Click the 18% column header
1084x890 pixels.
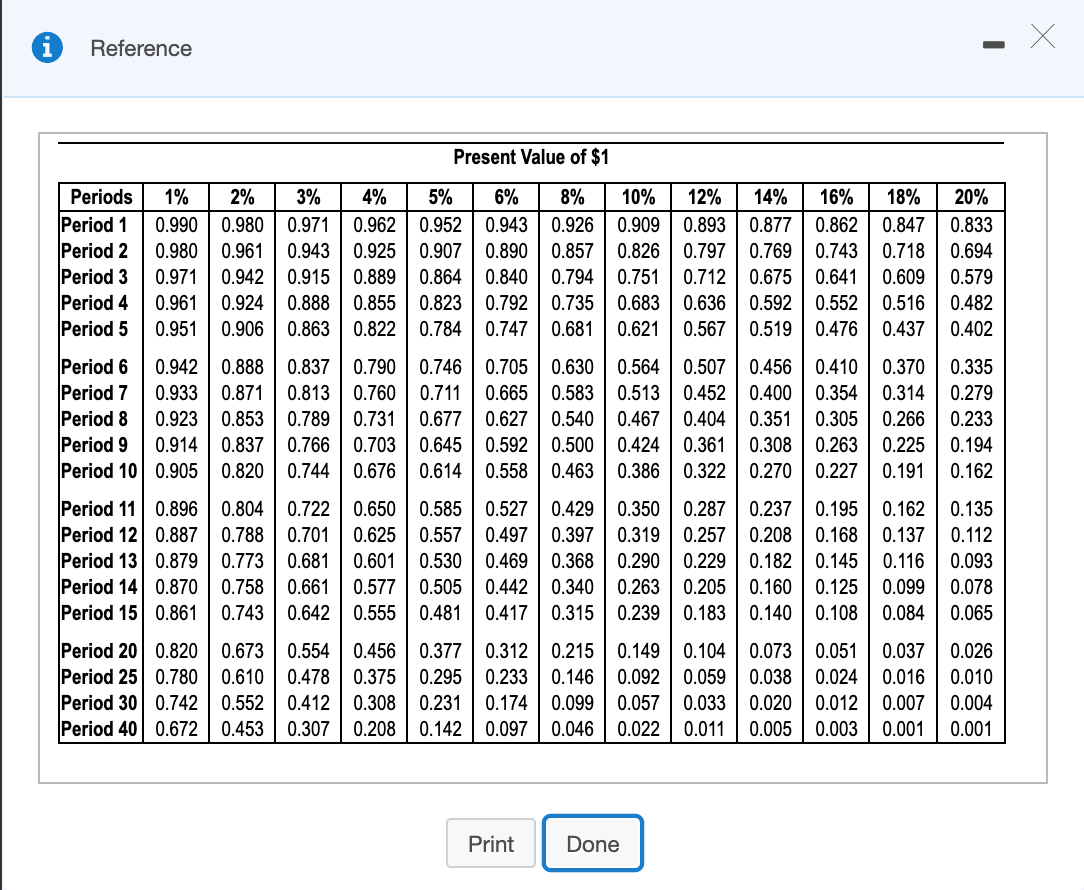(904, 197)
